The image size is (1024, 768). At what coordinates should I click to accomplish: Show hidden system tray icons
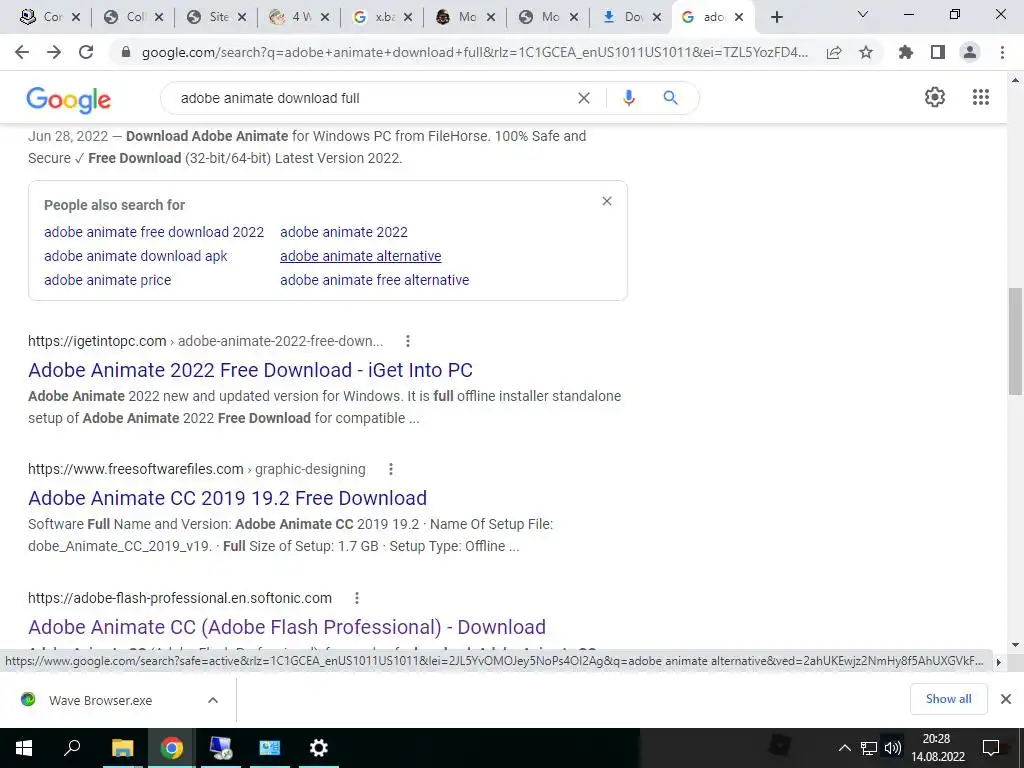tap(844, 748)
